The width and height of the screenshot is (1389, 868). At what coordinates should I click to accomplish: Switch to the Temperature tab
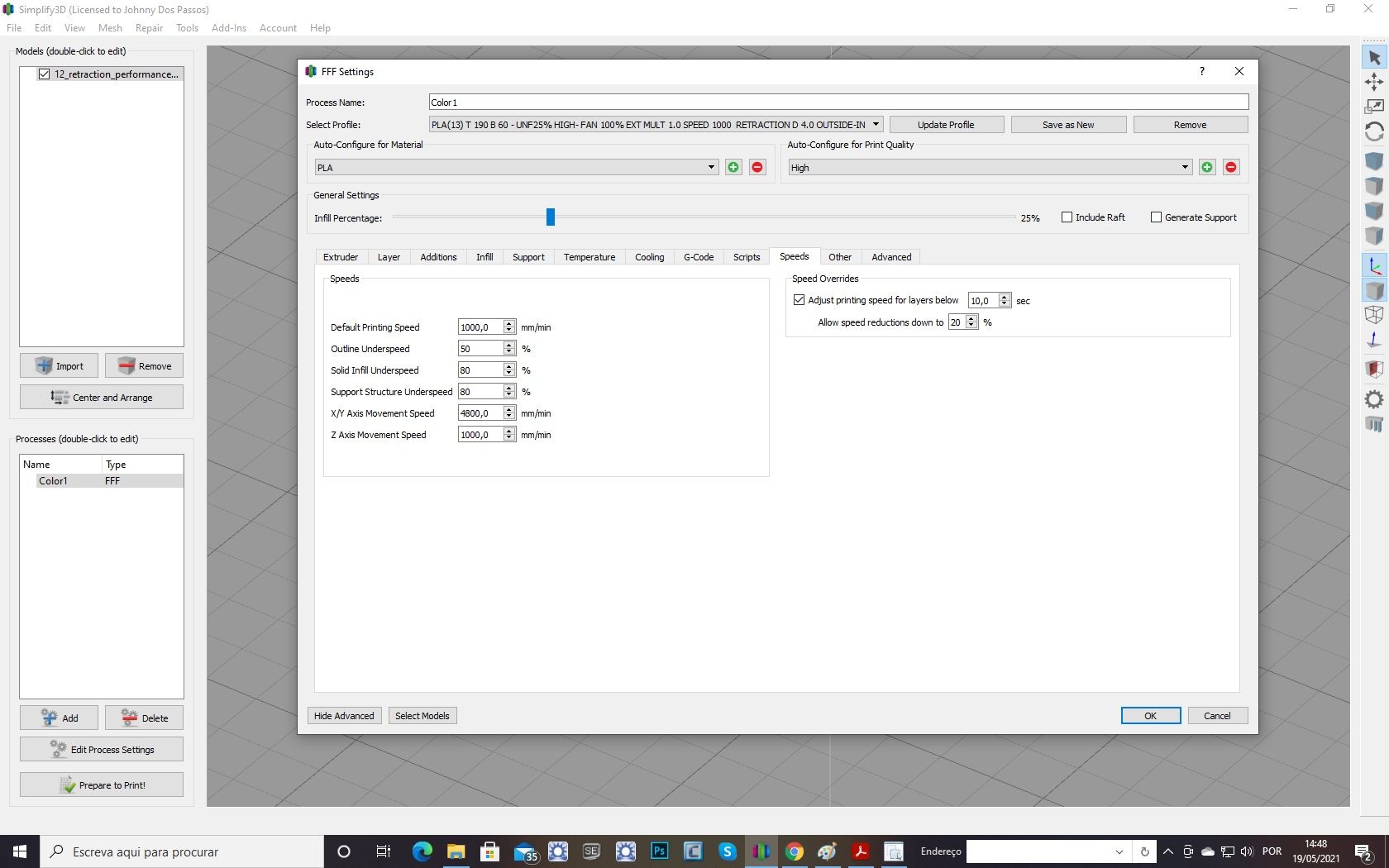click(x=589, y=257)
